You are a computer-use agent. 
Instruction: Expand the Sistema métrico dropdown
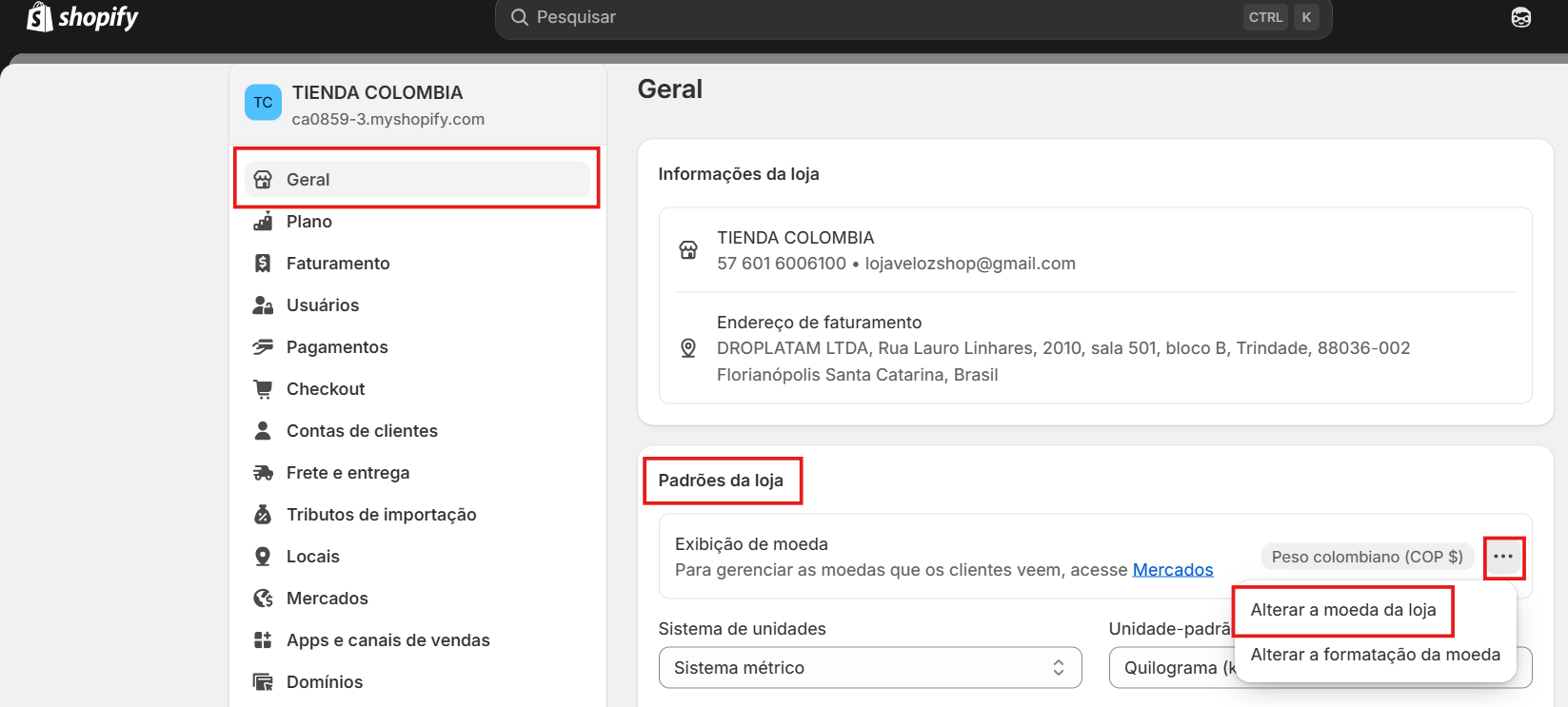pos(870,668)
